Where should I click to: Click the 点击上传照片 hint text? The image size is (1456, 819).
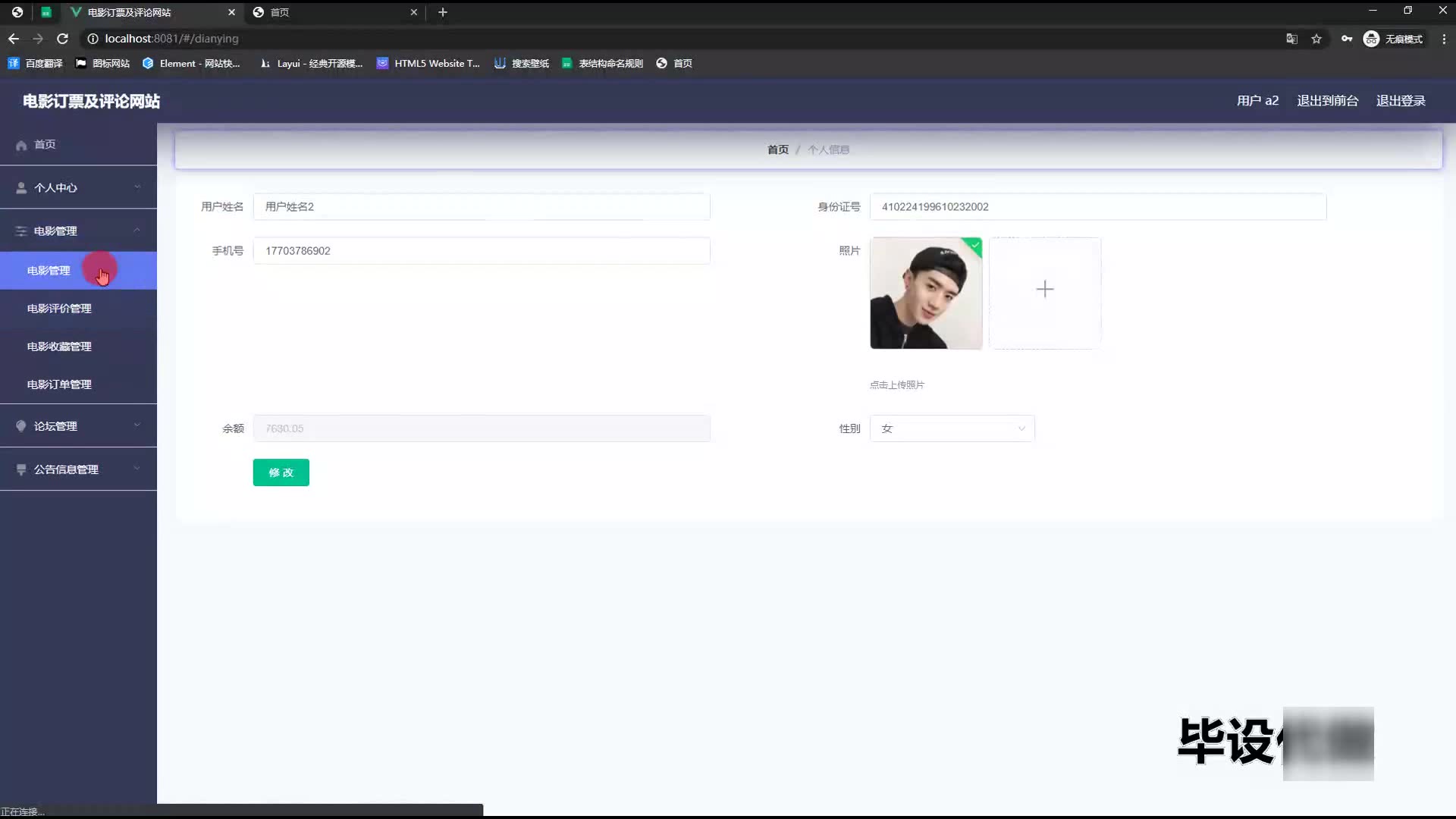pos(897,385)
